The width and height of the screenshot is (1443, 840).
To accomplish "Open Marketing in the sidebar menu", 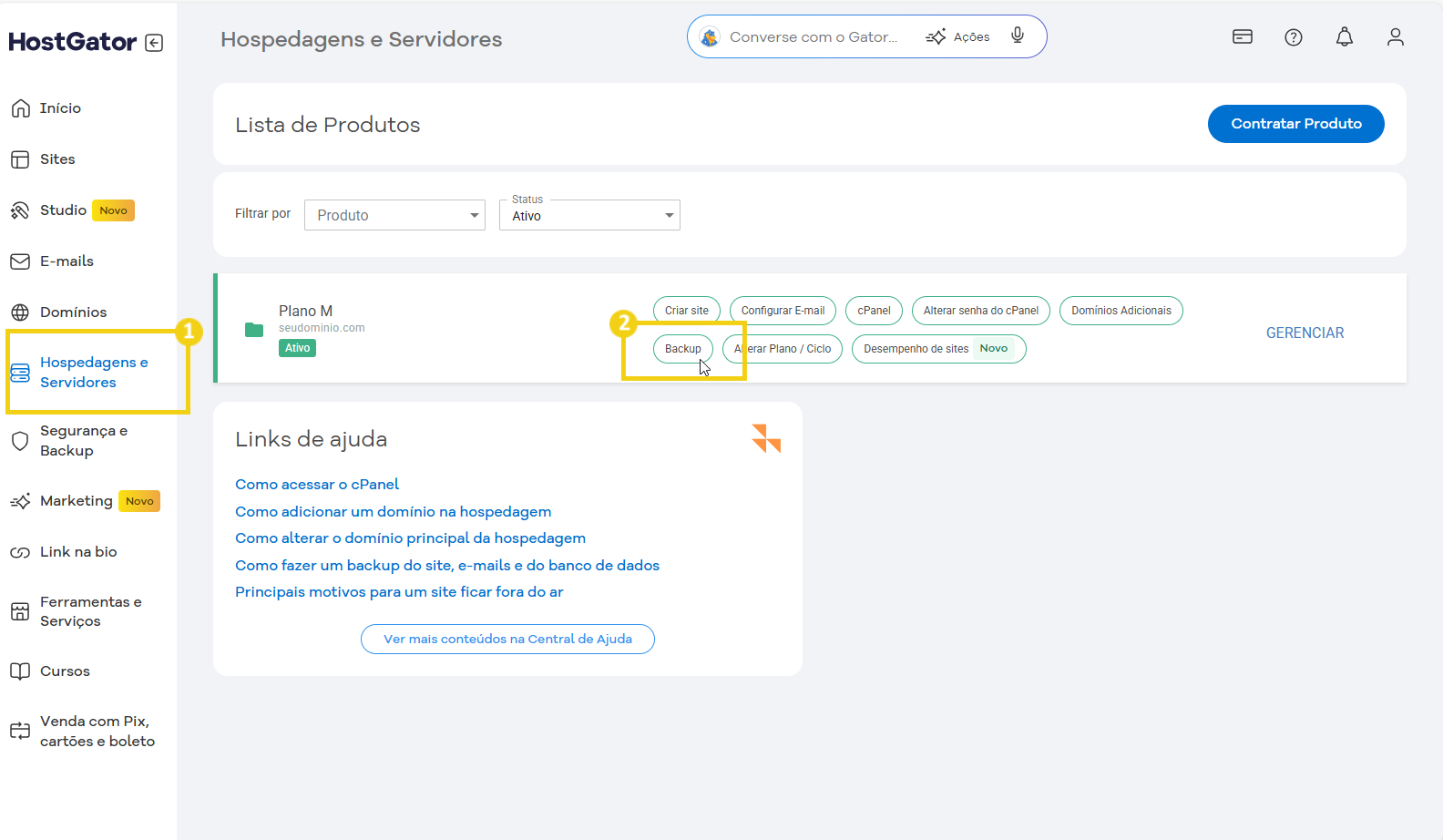I will (77, 501).
